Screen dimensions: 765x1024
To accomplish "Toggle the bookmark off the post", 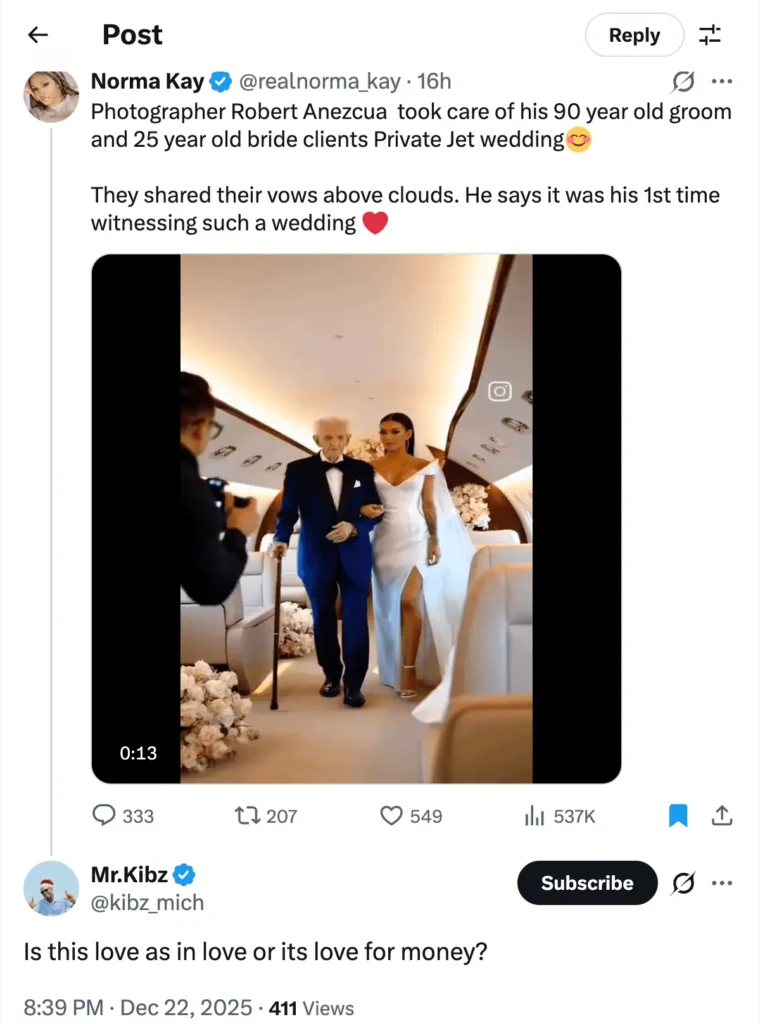I will (678, 815).
